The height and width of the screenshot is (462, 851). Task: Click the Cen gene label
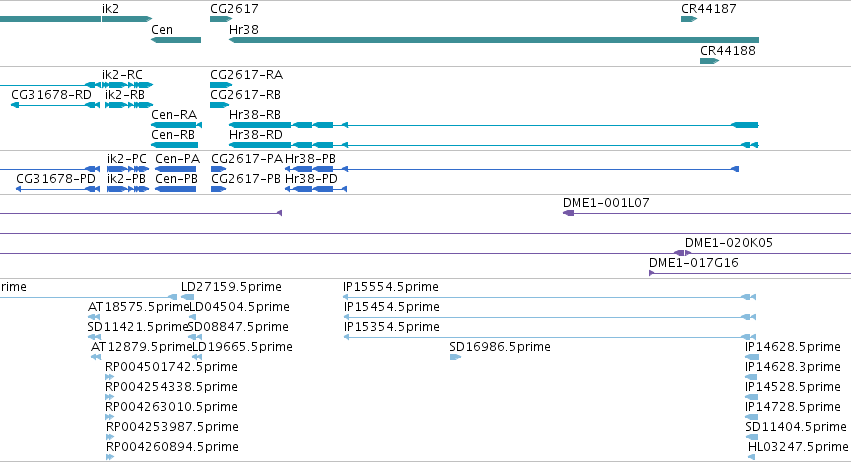(162, 30)
